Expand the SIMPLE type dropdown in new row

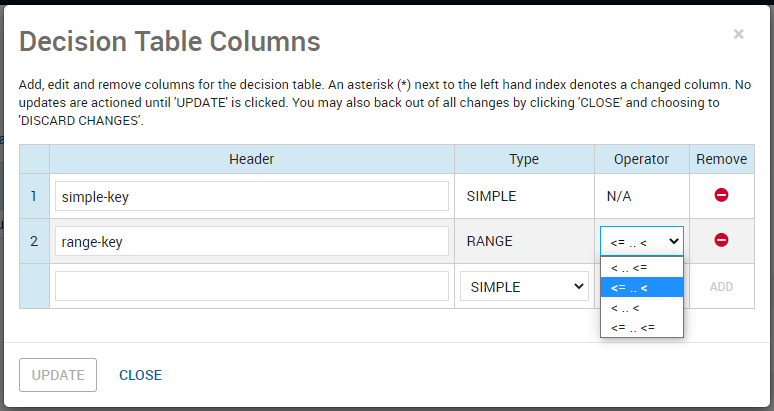tap(523, 287)
